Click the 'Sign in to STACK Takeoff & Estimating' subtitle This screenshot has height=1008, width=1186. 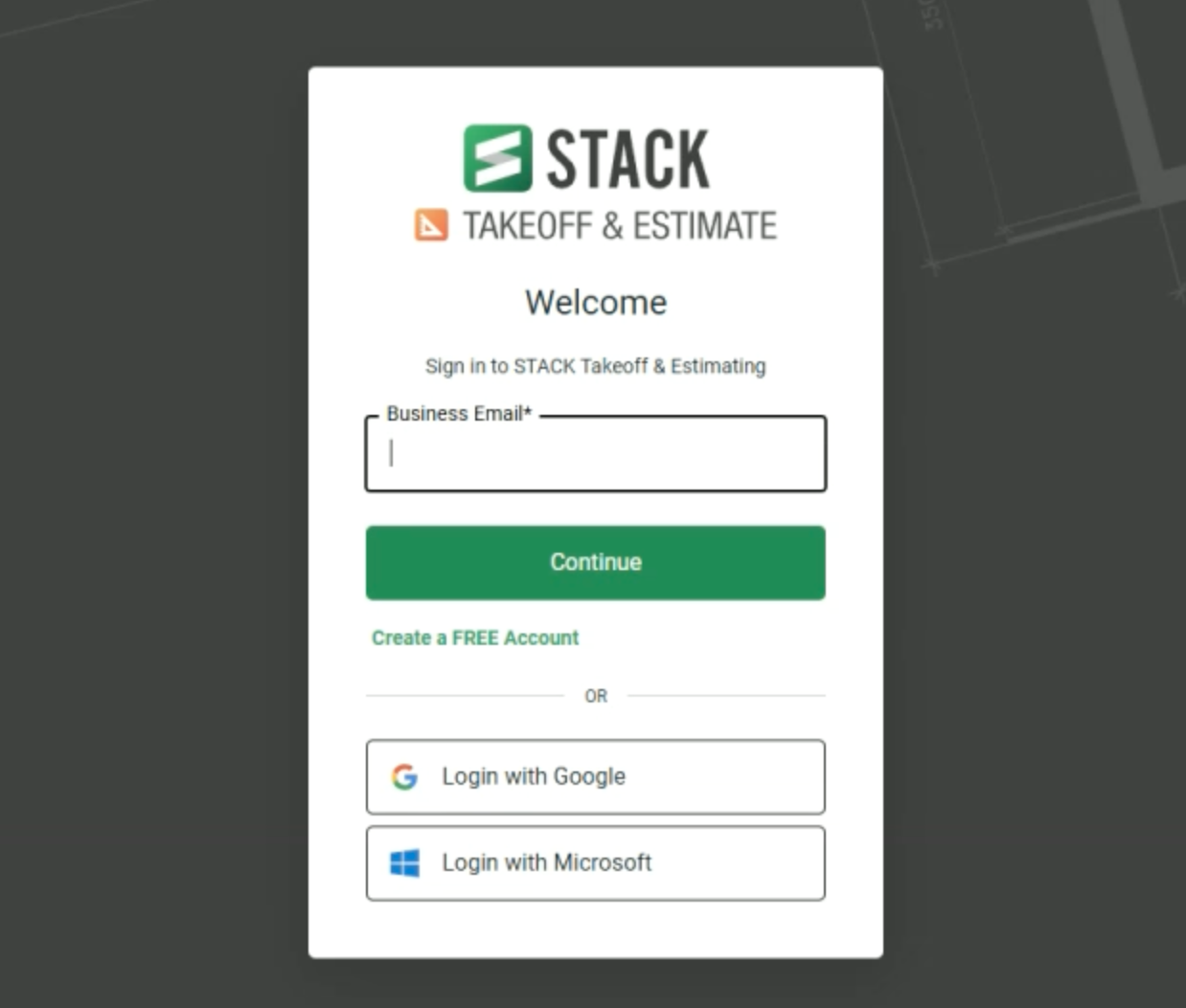coord(595,366)
